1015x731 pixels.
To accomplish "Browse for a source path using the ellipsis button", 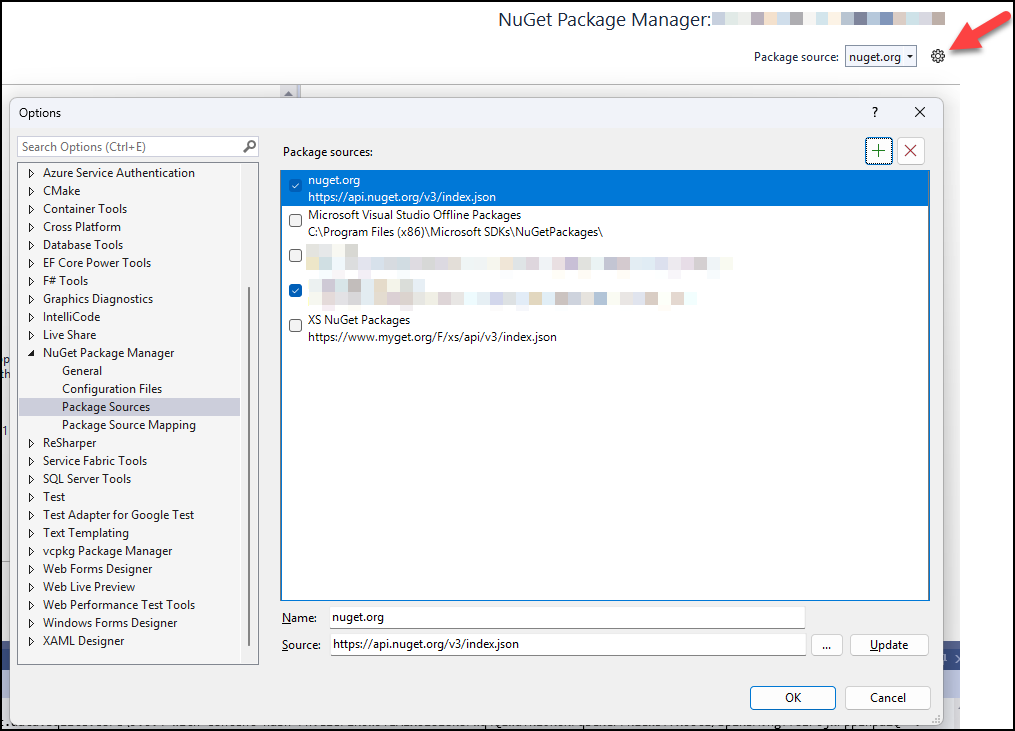I will (827, 644).
